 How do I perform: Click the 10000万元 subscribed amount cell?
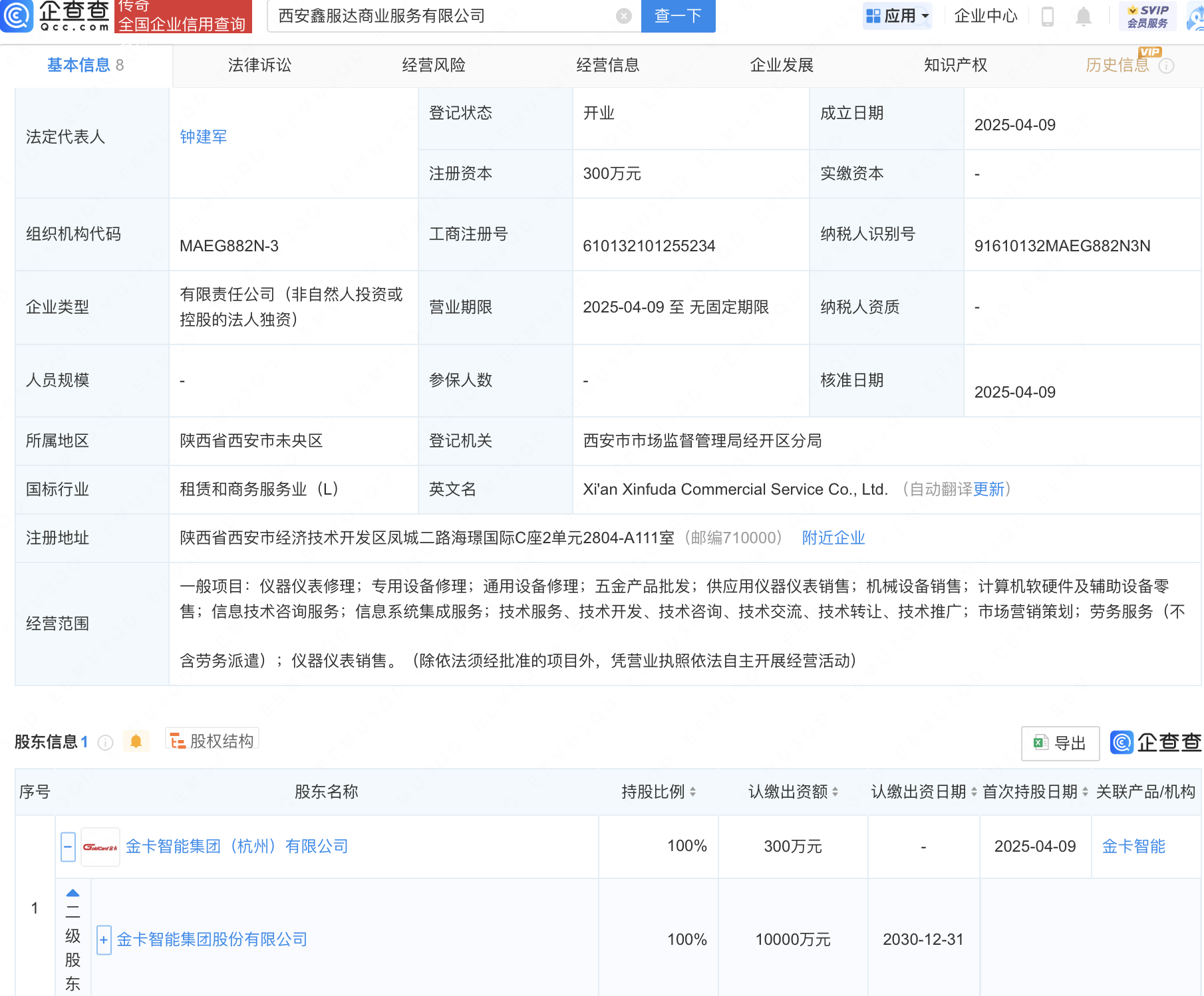[793, 939]
